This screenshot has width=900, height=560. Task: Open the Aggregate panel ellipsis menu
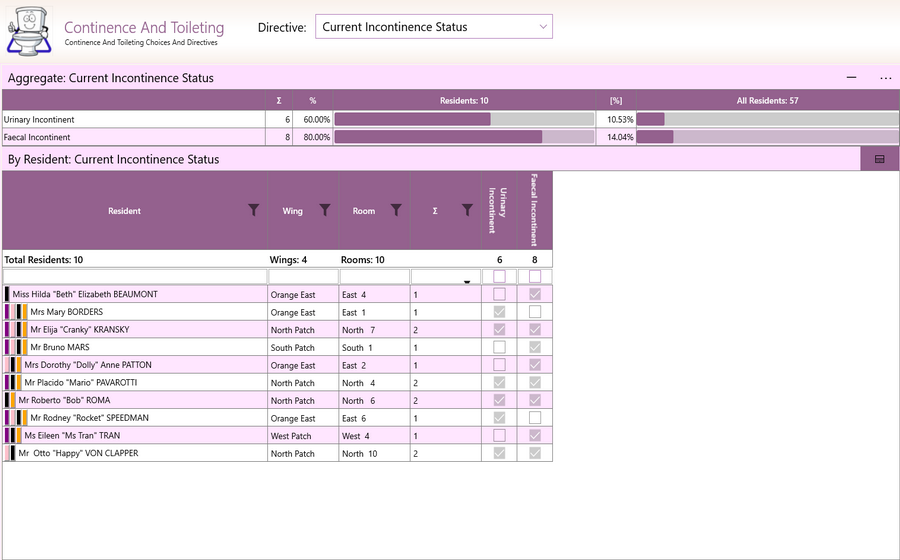click(885, 78)
